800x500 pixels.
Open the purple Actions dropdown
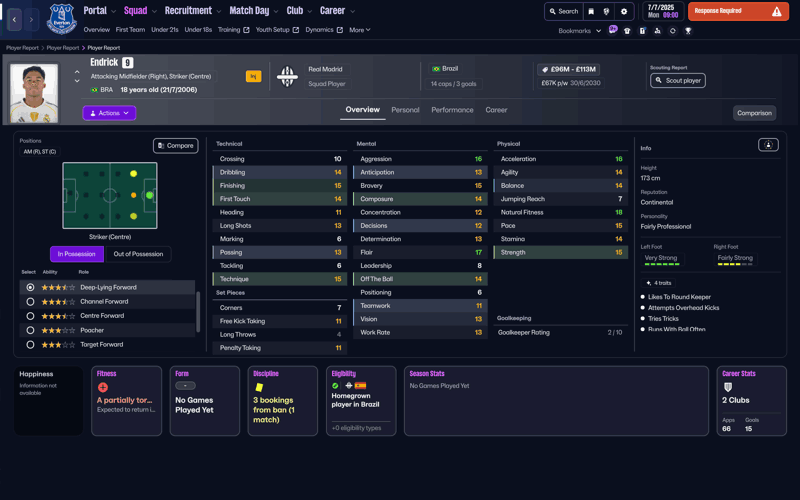(x=109, y=113)
